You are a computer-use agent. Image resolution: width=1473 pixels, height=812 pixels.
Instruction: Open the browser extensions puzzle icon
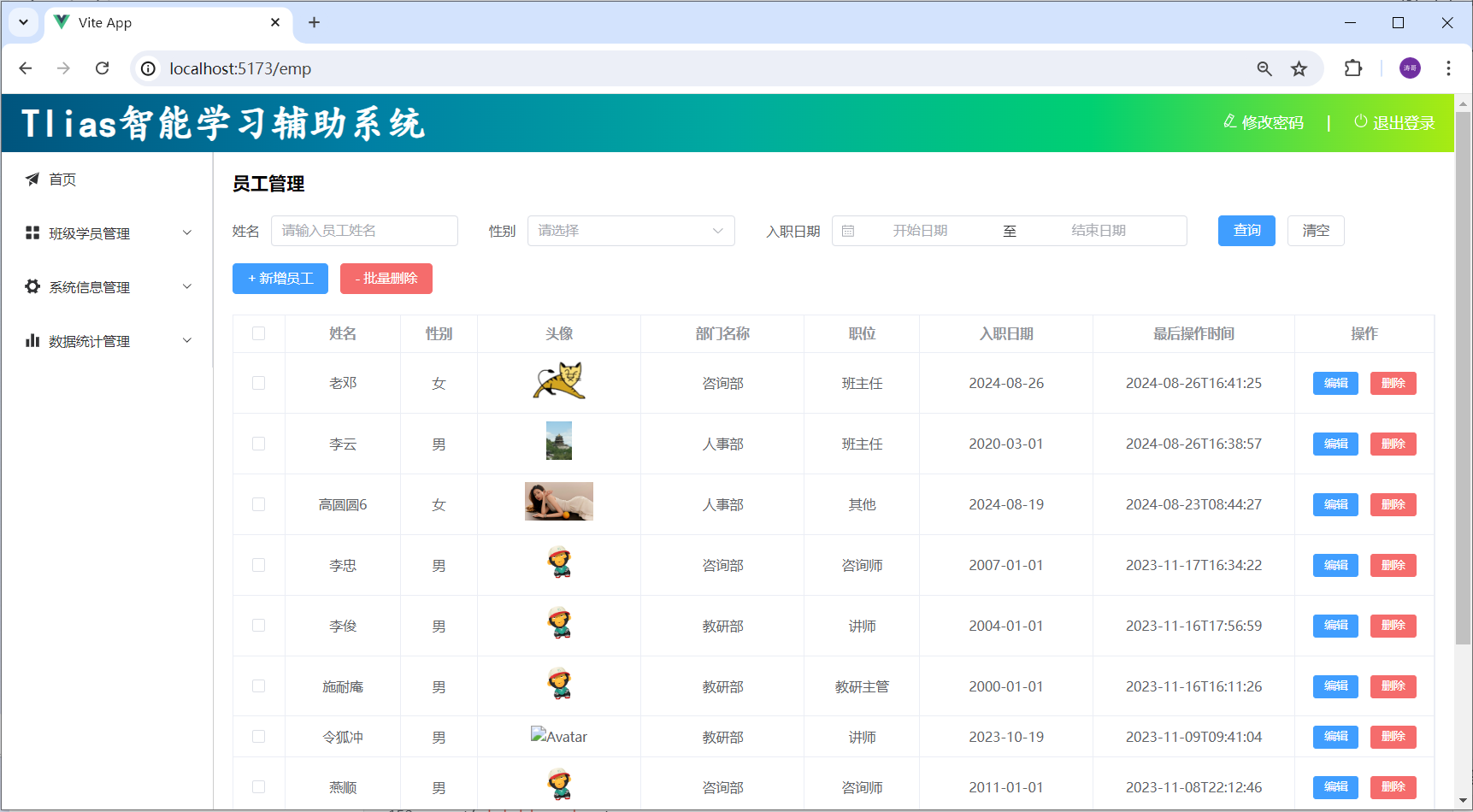[x=1352, y=68]
